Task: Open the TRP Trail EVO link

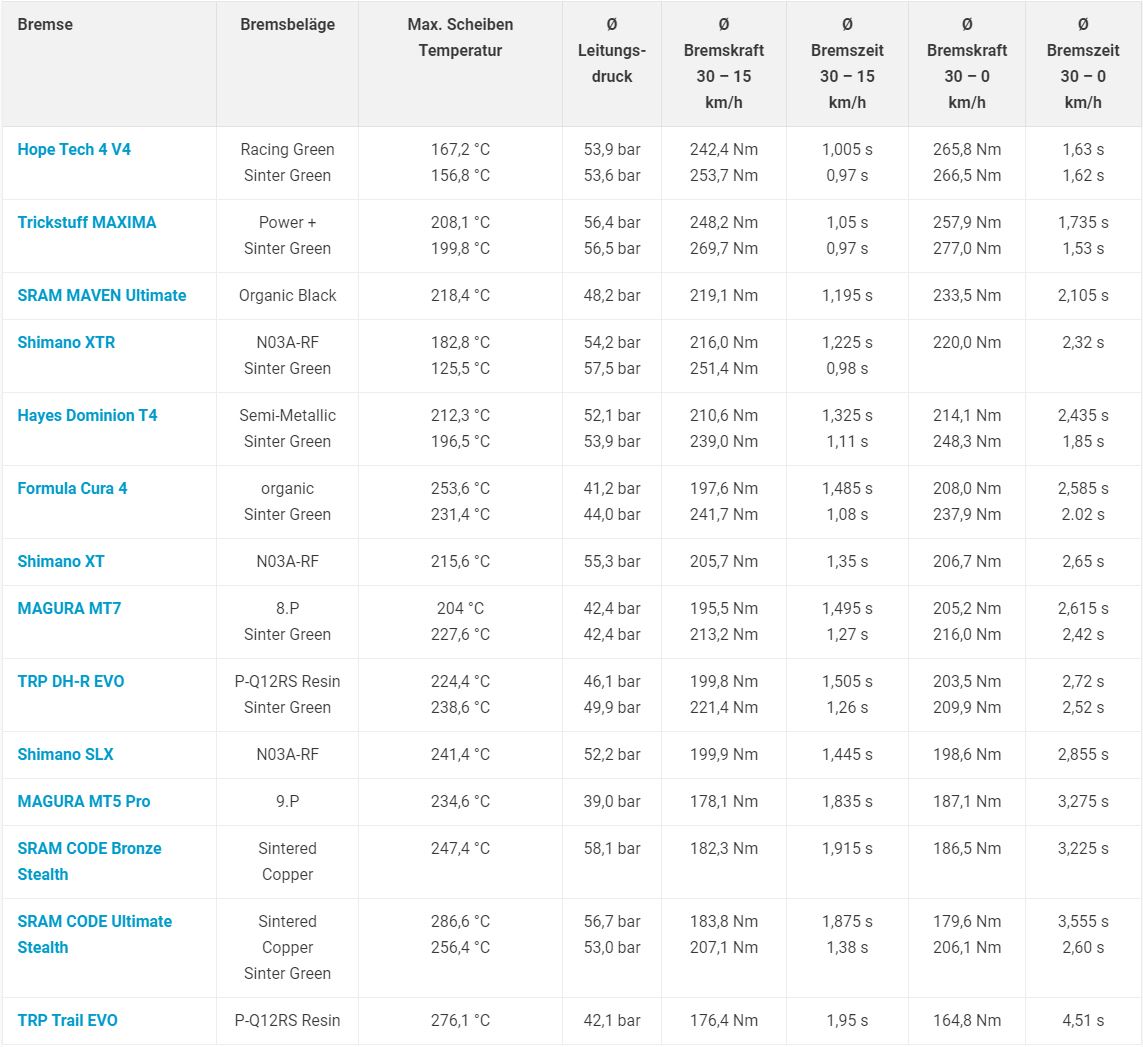Action: pos(67,1021)
